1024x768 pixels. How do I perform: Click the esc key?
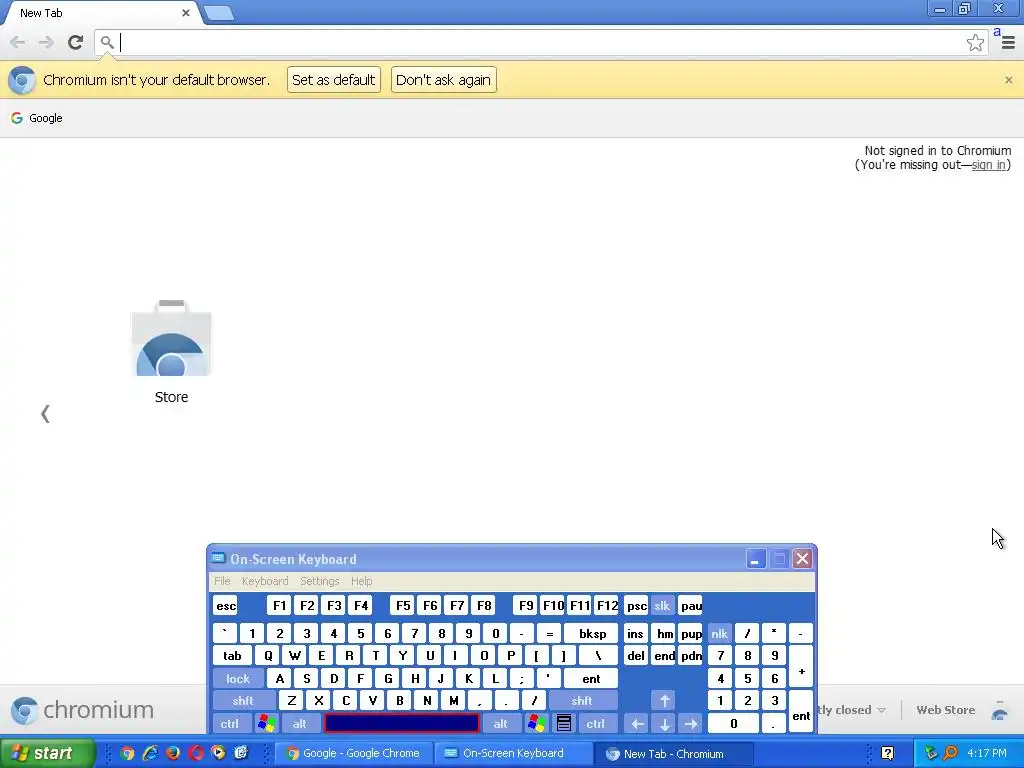click(226, 605)
